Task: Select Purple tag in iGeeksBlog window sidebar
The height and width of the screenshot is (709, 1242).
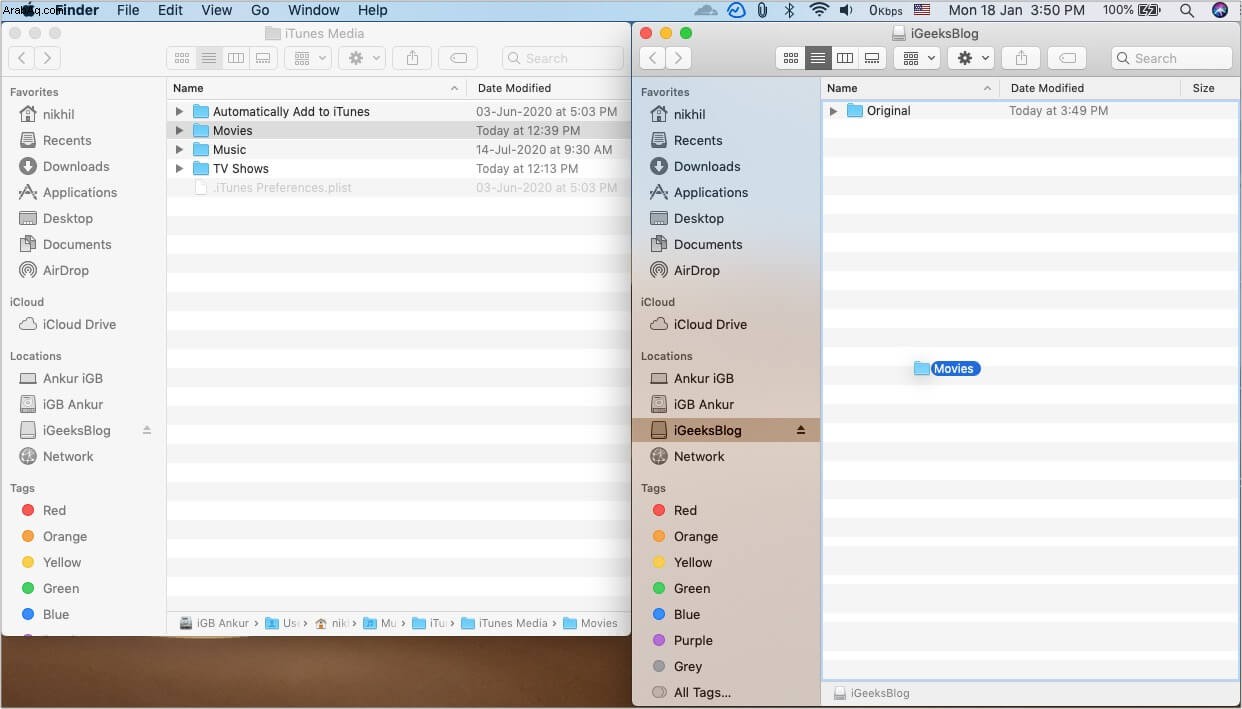Action: pos(693,640)
